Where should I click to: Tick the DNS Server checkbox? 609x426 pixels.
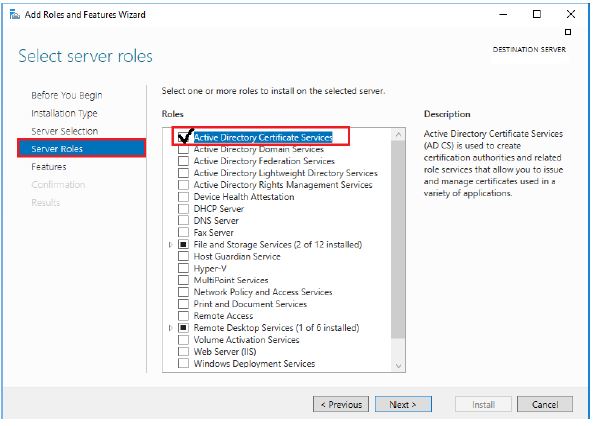point(183,221)
